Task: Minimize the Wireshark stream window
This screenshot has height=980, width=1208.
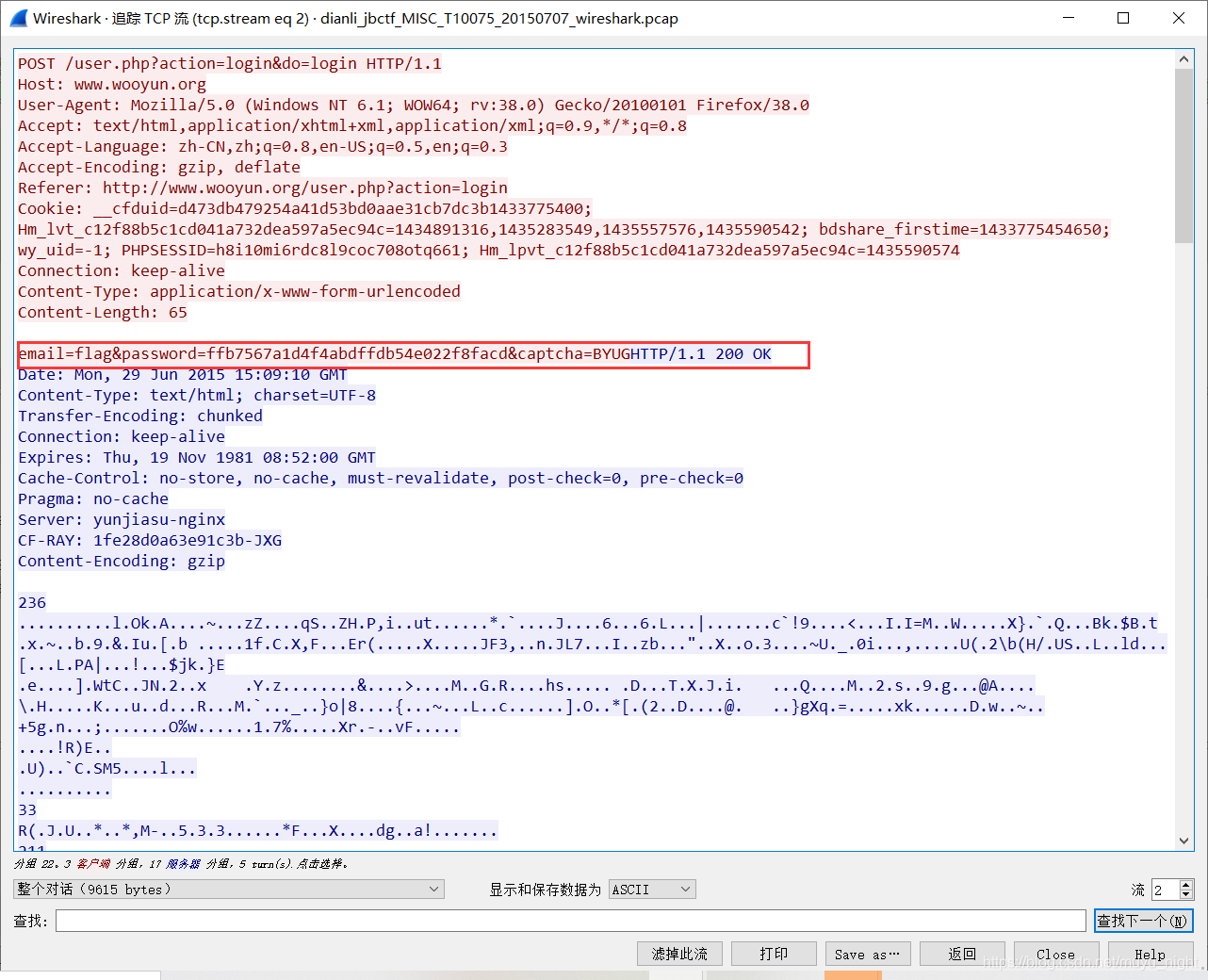Action: click(1069, 18)
